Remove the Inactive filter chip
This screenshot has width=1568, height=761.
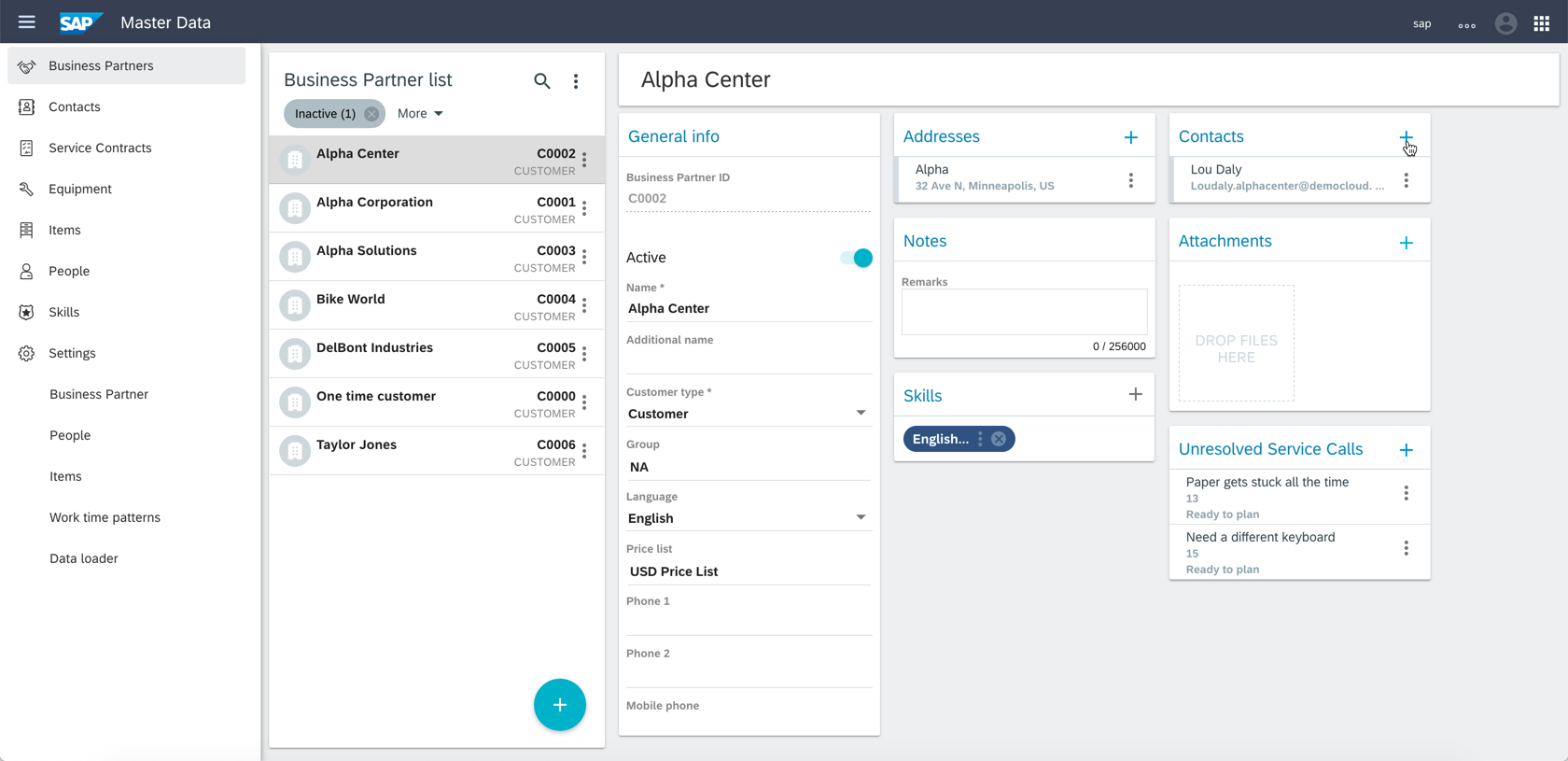click(x=371, y=114)
